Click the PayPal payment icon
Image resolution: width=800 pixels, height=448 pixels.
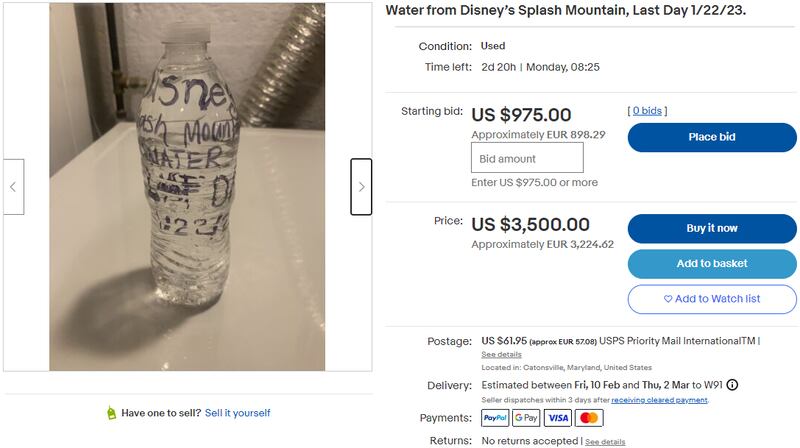coord(495,418)
